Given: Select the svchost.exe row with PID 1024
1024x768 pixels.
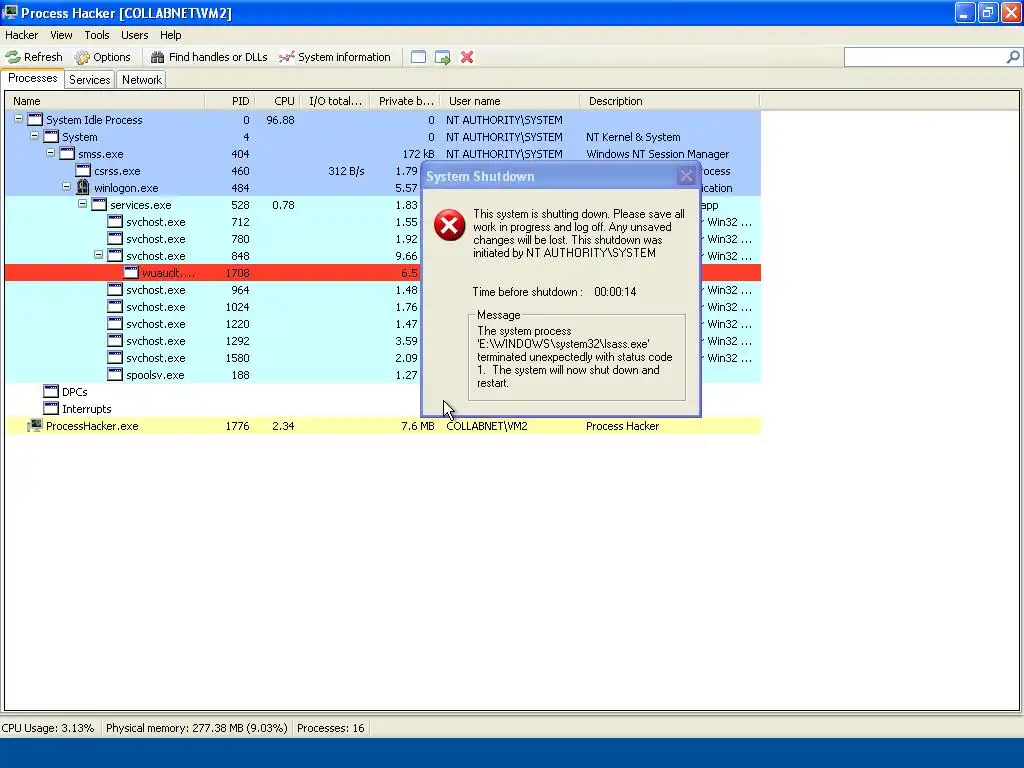Looking at the screenshot, I should coord(383,307).
